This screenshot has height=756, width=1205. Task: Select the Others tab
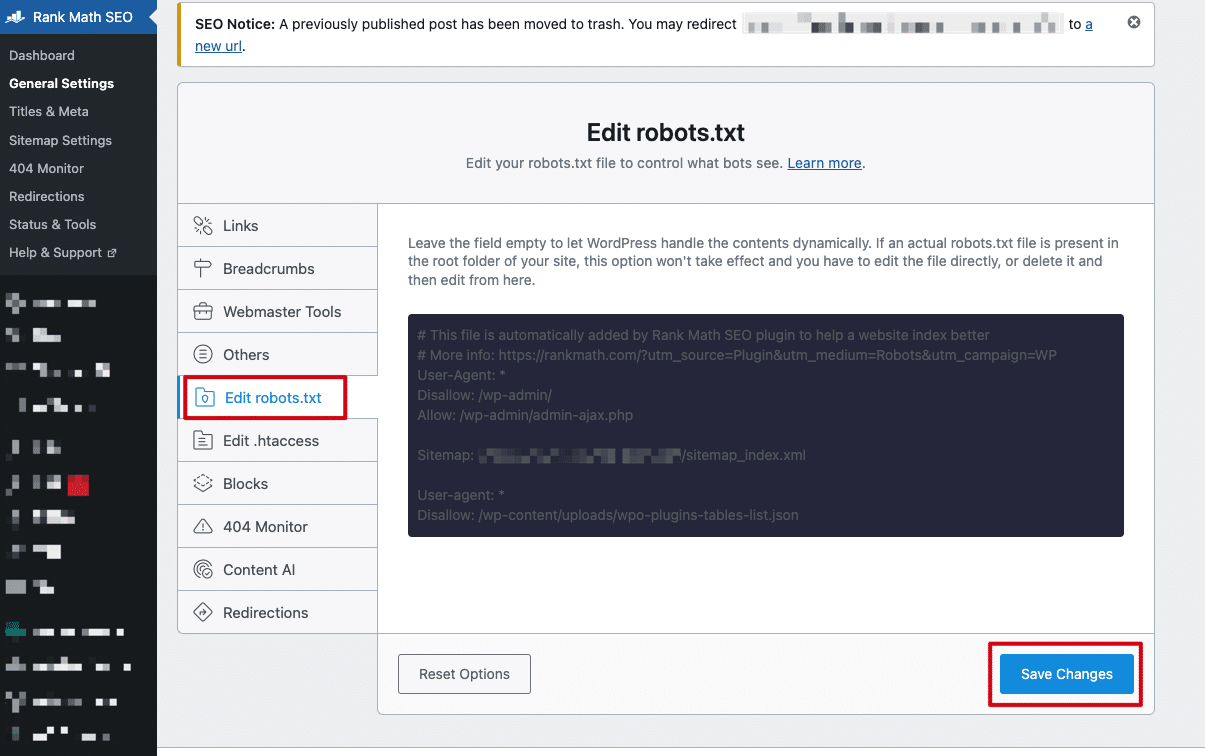coord(278,355)
